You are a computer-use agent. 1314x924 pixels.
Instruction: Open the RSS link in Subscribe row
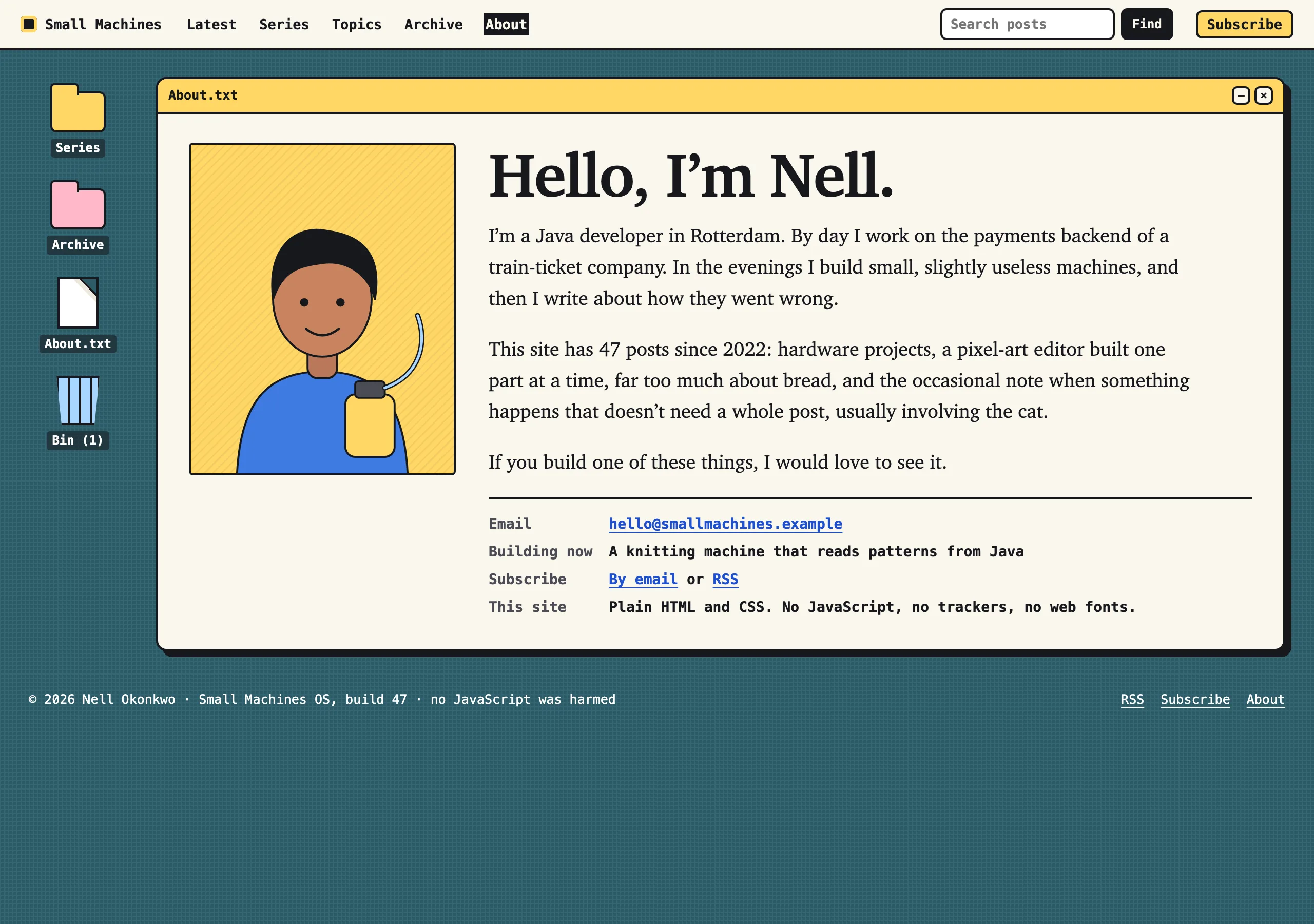[725, 580]
